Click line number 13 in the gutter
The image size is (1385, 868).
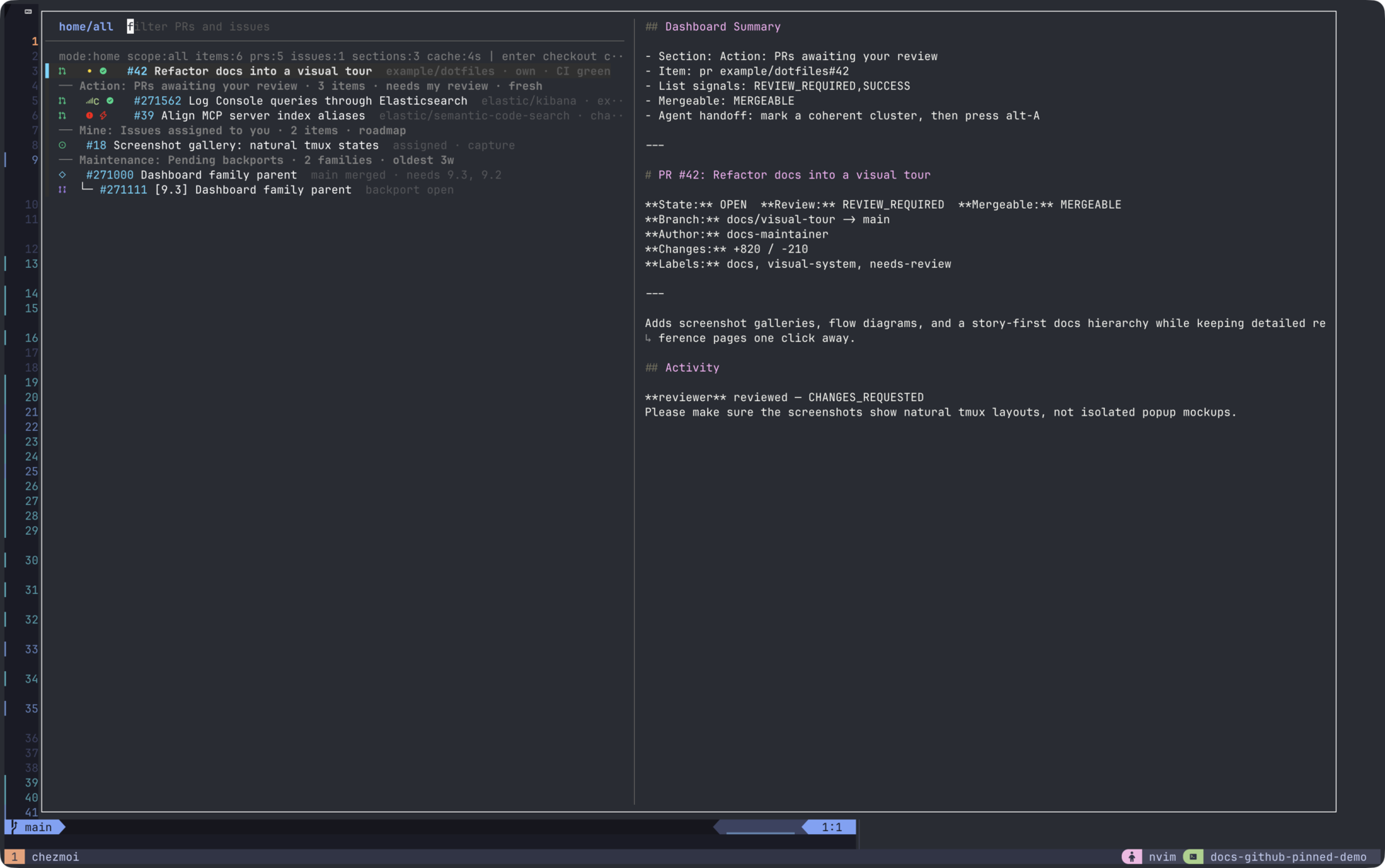[x=32, y=264]
